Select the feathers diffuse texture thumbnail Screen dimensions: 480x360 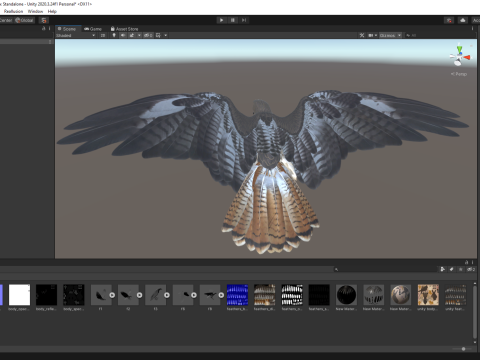click(x=265, y=295)
